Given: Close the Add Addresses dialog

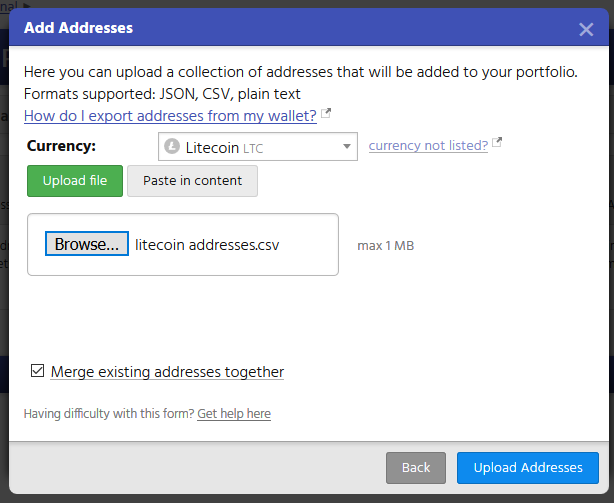Looking at the screenshot, I should pyautogui.click(x=586, y=29).
